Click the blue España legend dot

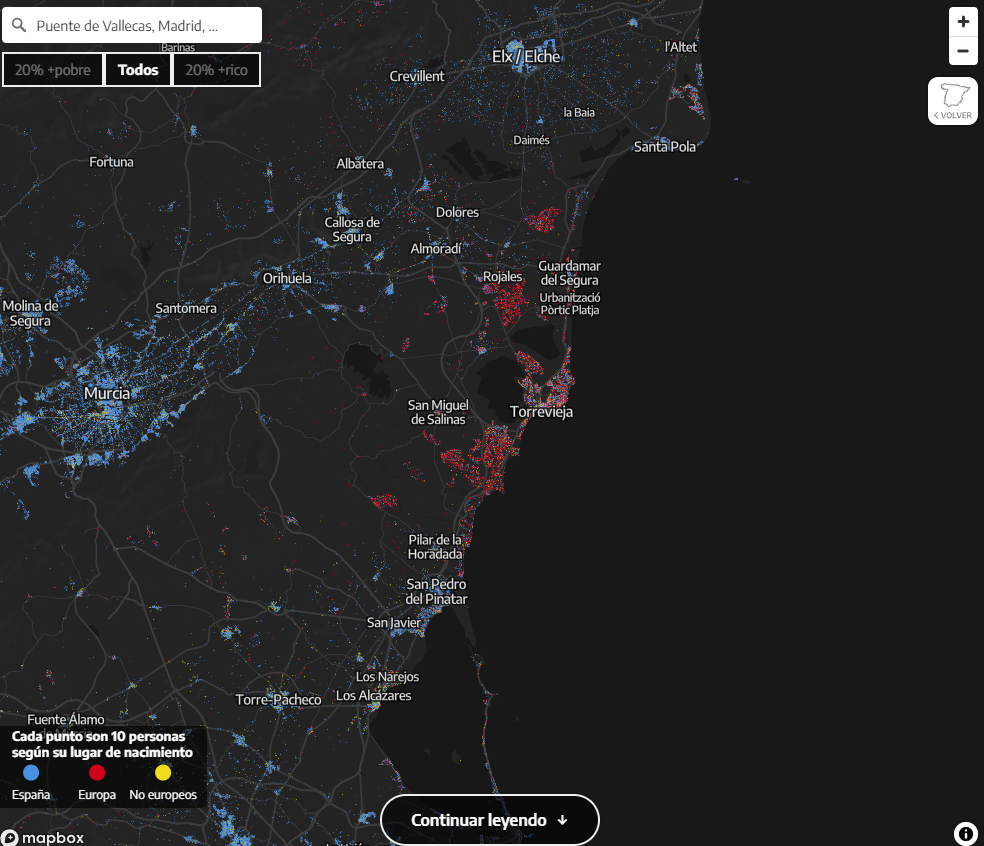[31, 773]
